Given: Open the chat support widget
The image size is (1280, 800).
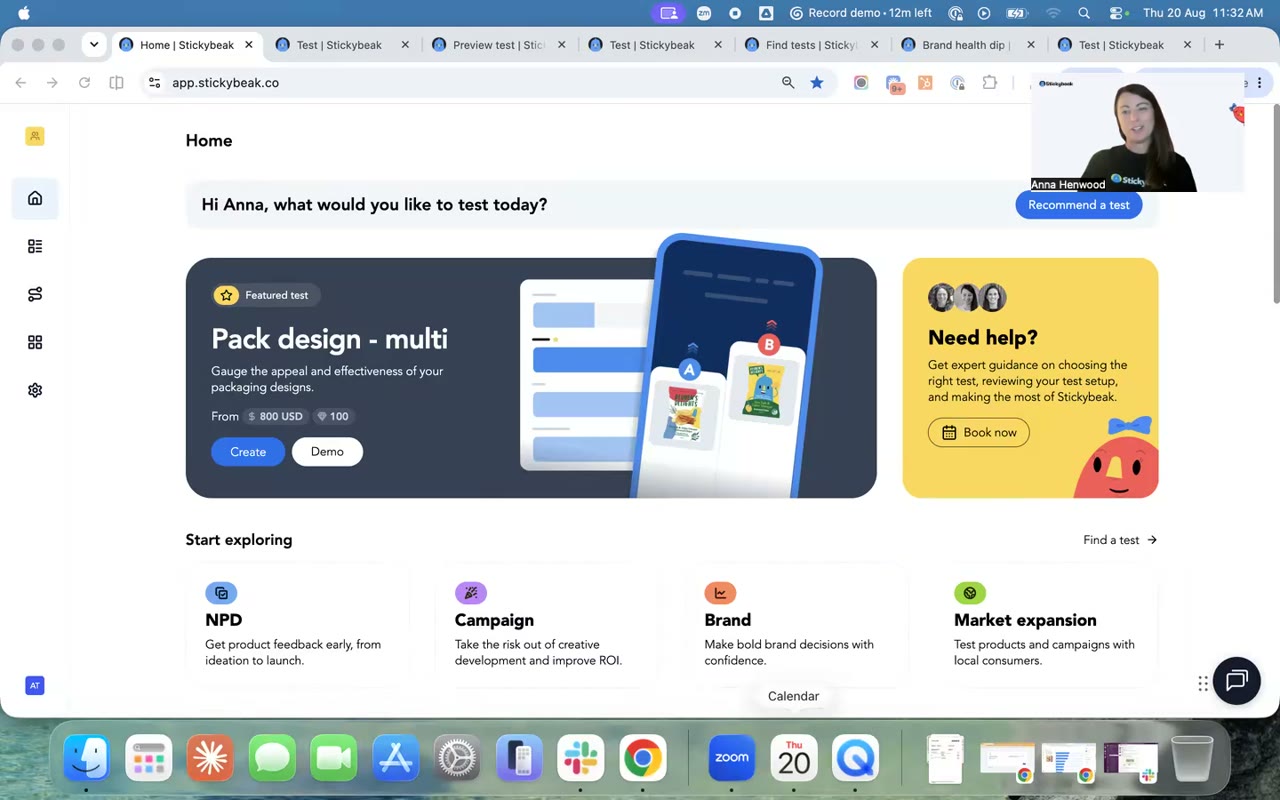Looking at the screenshot, I should pyautogui.click(x=1237, y=681).
